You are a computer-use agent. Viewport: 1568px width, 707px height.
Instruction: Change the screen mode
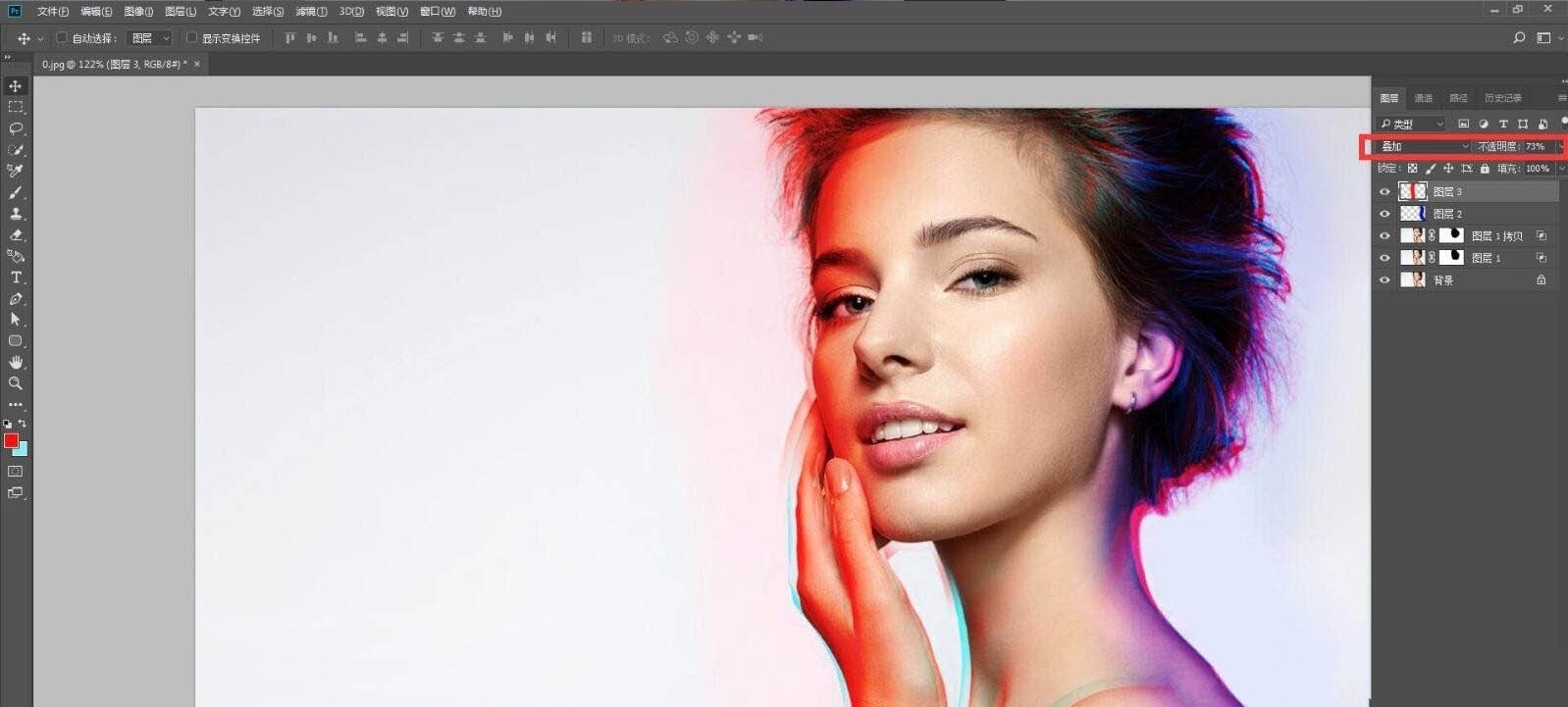[x=16, y=493]
